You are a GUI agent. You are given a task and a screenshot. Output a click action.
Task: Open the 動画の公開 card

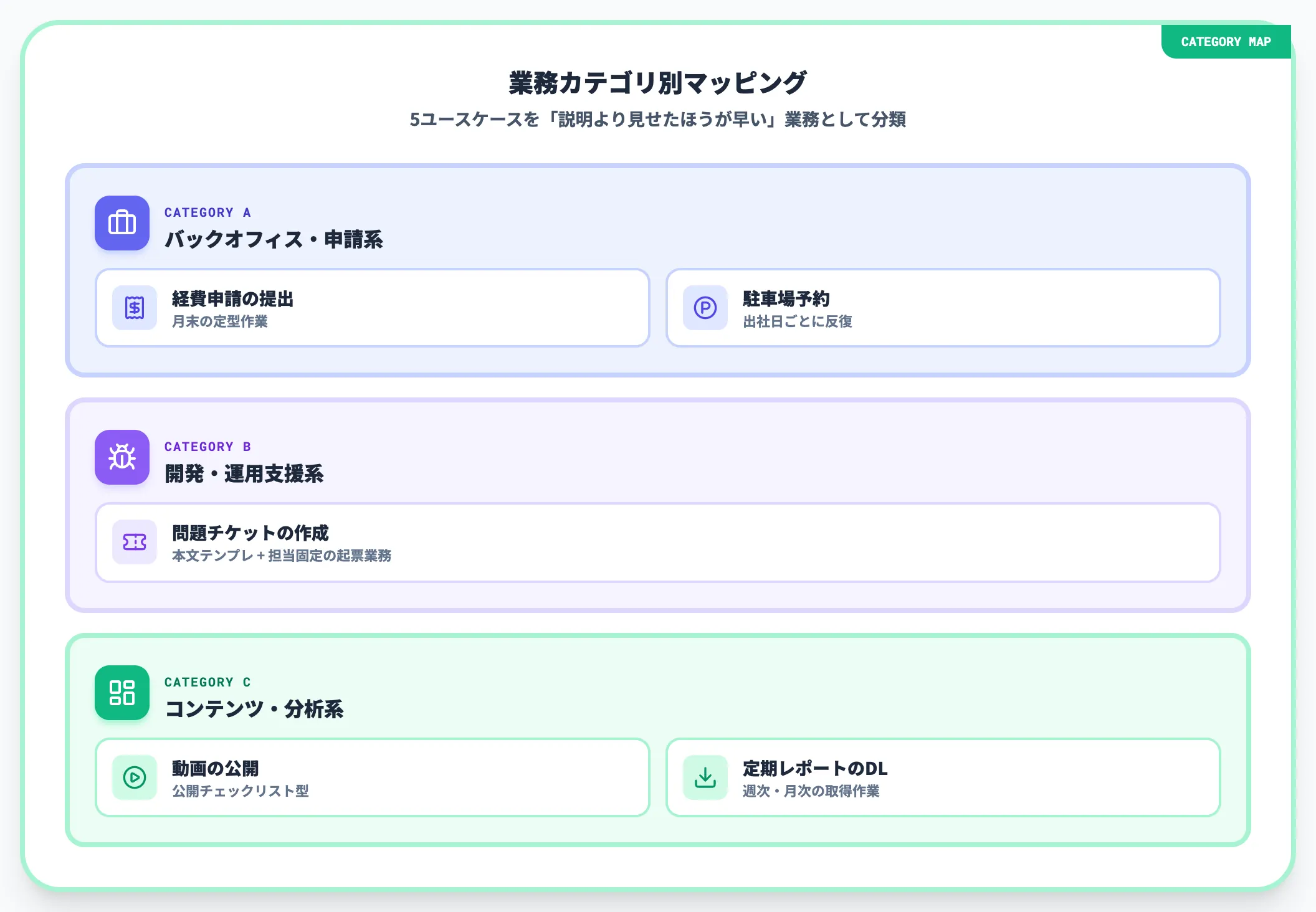[x=373, y=777]
